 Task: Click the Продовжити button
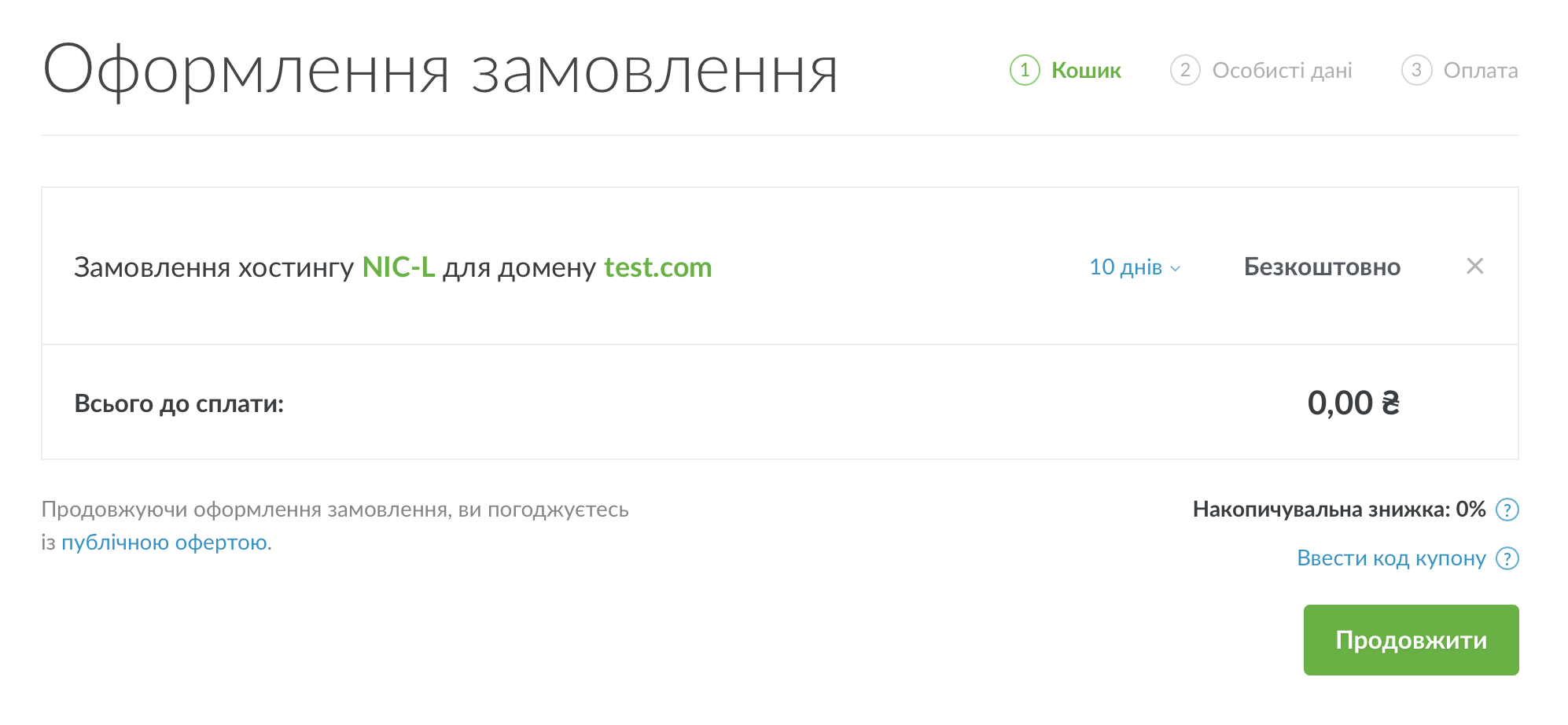[1411, 640]
